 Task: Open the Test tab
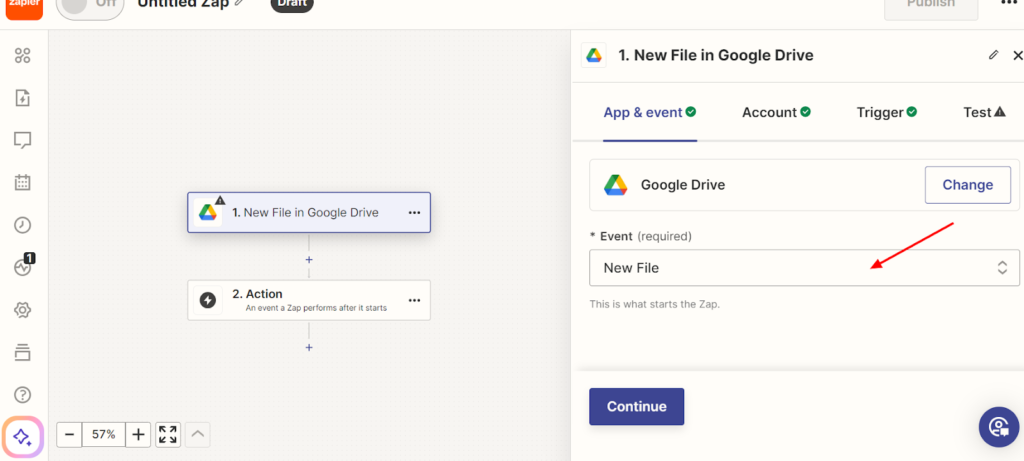pos(983,112)
